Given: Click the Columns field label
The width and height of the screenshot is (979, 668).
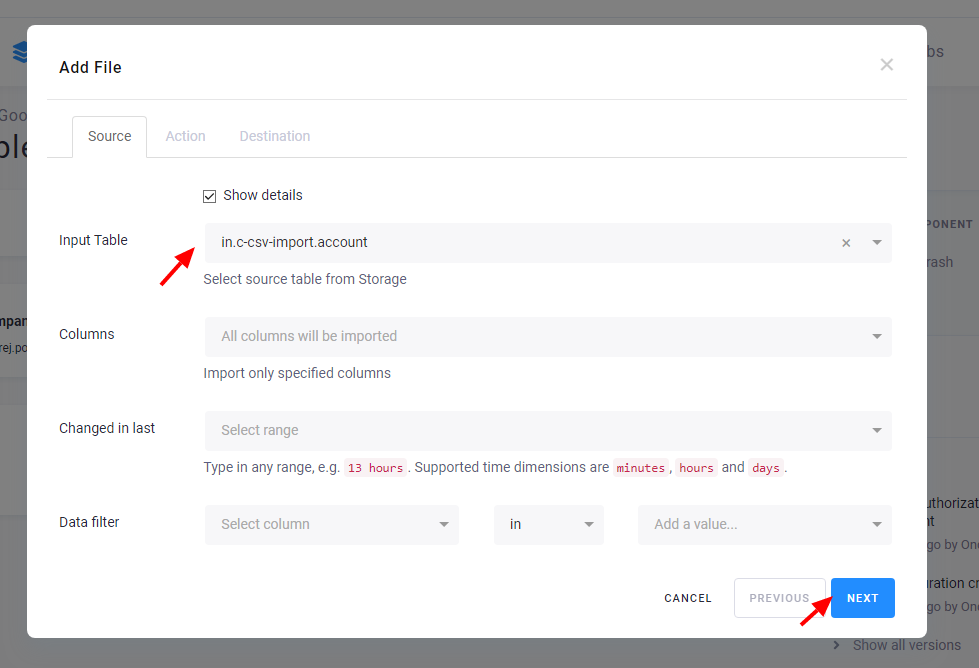Looking at the screenshot, I should [87, 335].
